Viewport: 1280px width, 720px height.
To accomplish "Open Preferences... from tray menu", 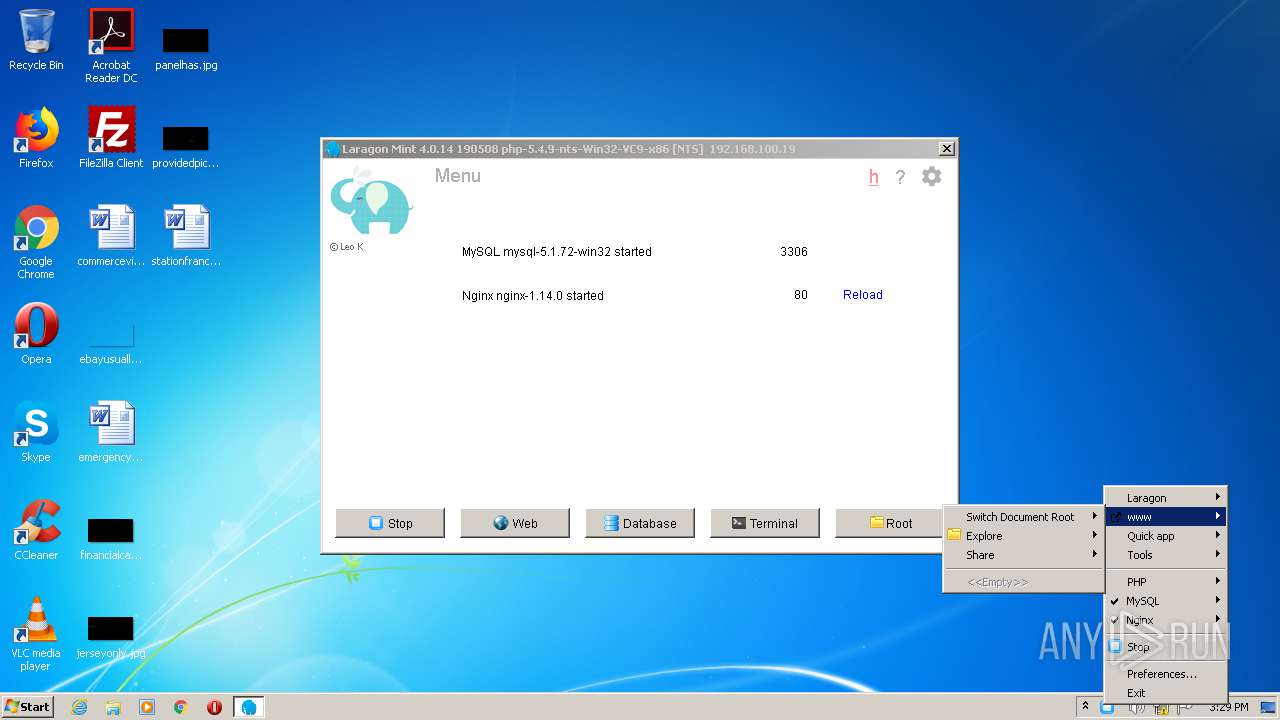I will tap(1165, 674).
